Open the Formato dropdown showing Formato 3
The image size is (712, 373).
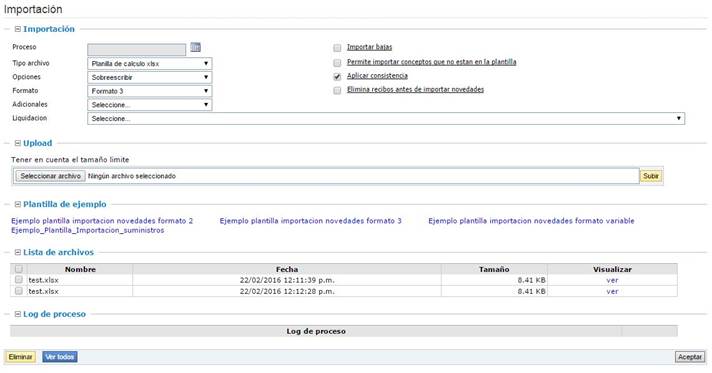(x=149, y=91)
